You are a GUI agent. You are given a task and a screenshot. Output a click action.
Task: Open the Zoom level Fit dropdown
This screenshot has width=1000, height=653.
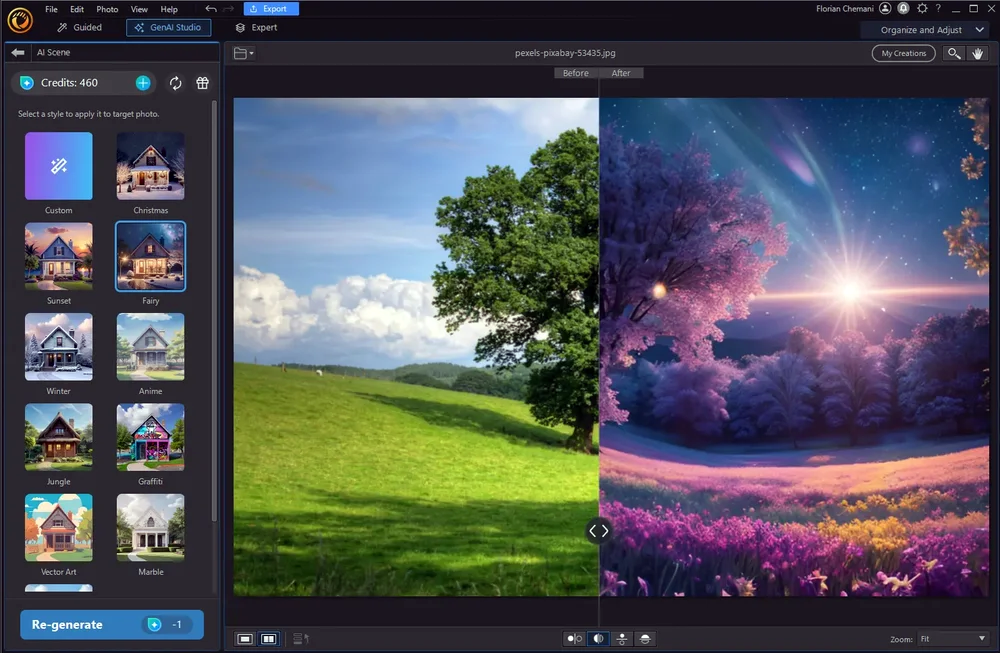953,638
